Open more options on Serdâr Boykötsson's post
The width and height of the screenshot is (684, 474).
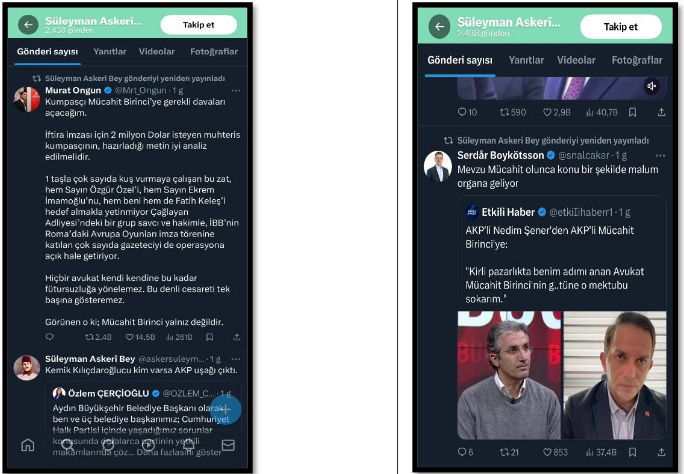tap(660, 156)
